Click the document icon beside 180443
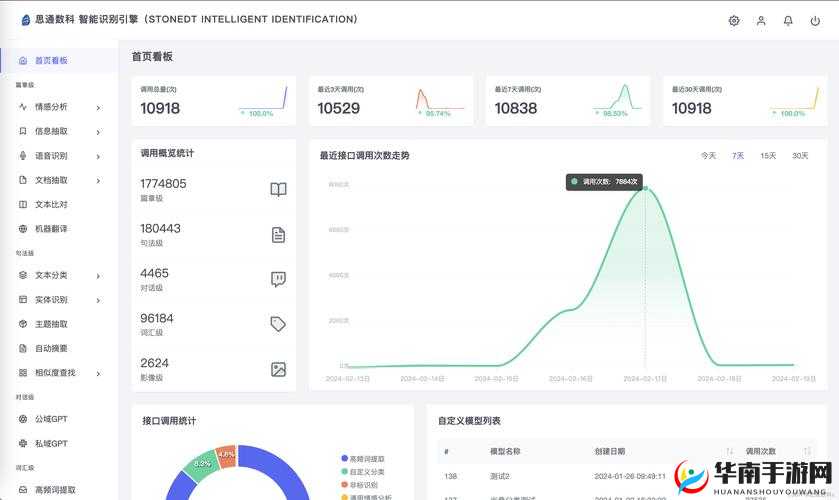 point(278,234)
